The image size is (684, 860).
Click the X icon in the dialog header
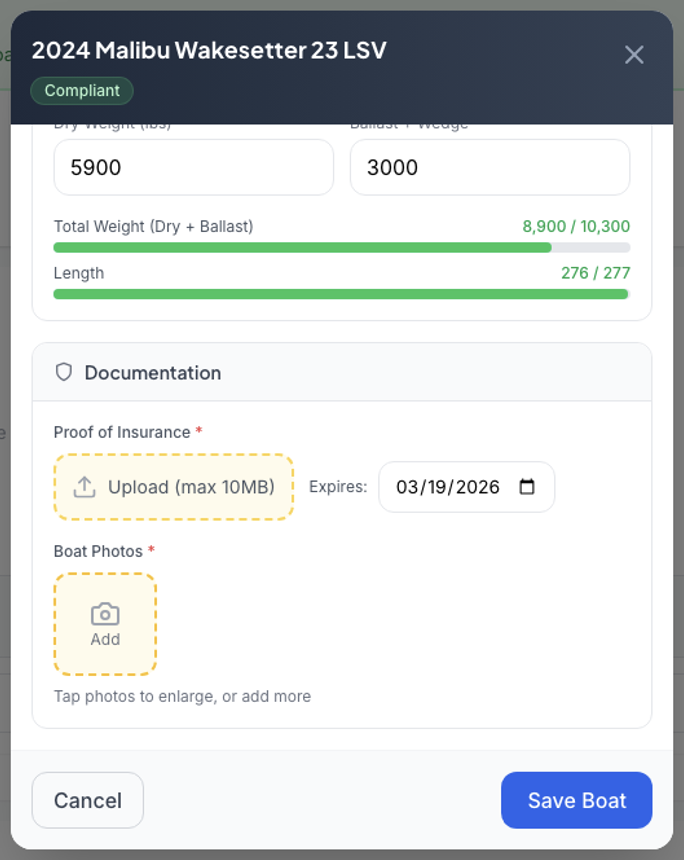pos(634,55)
